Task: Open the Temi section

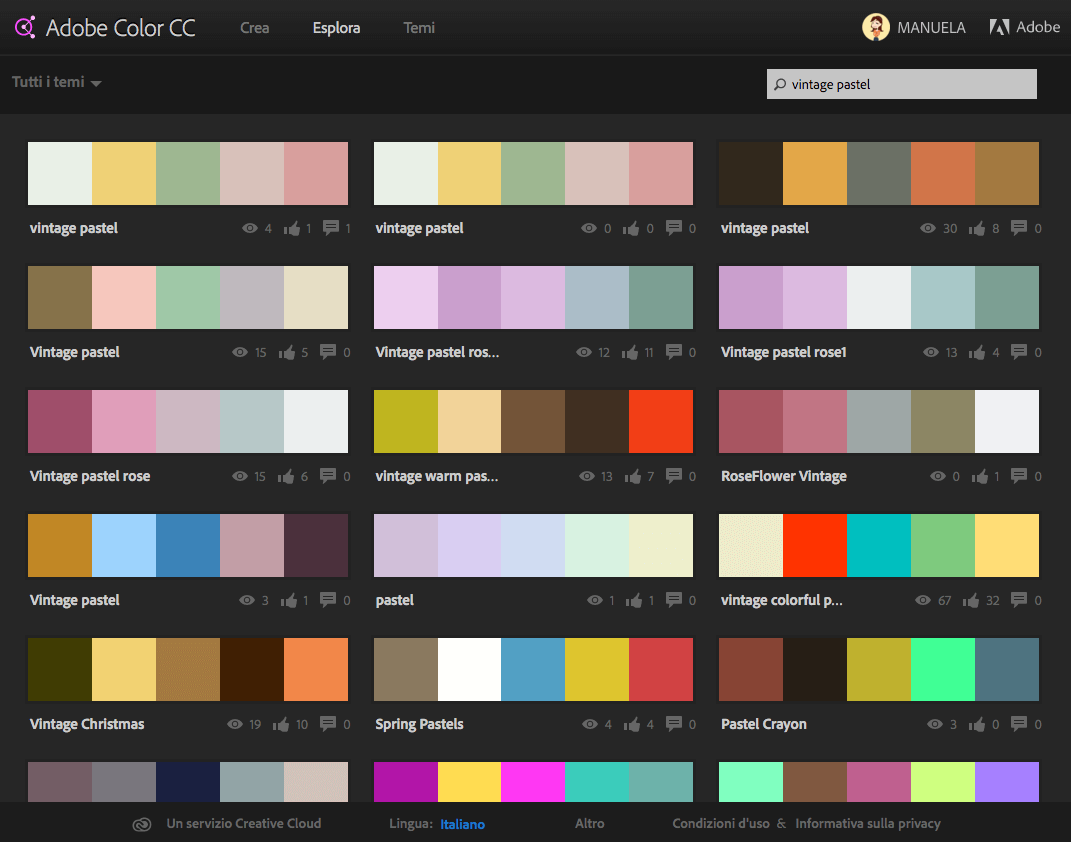Action: [x=419, y=28]
